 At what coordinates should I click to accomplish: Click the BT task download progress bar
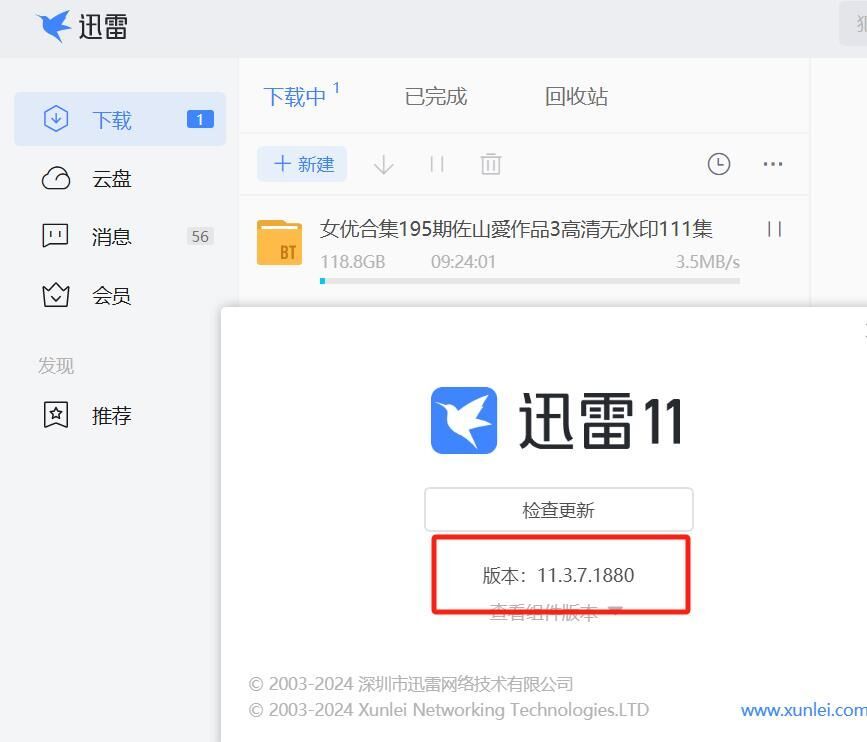tap(530, 281)
